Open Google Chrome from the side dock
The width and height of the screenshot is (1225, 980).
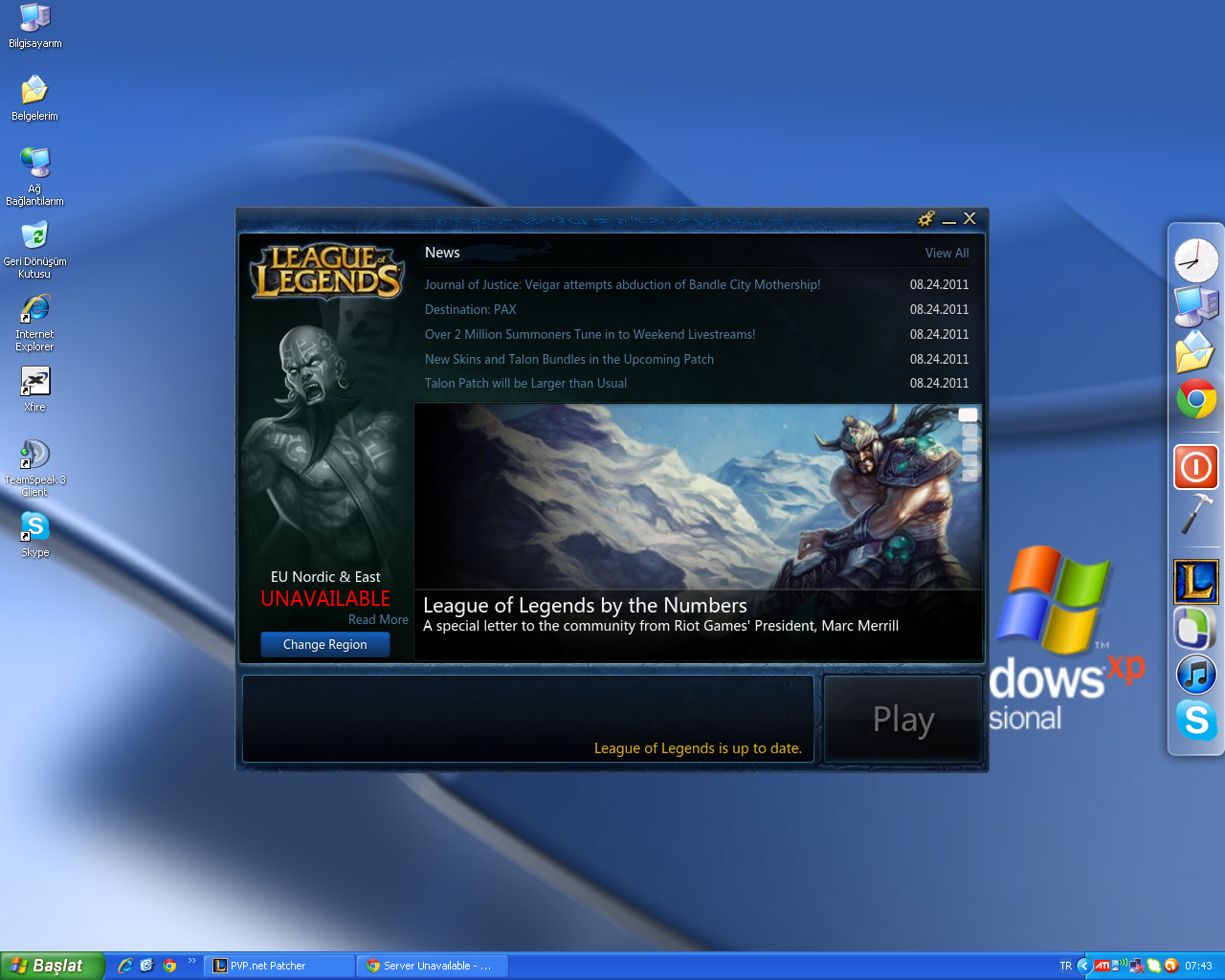(1195, 399)
